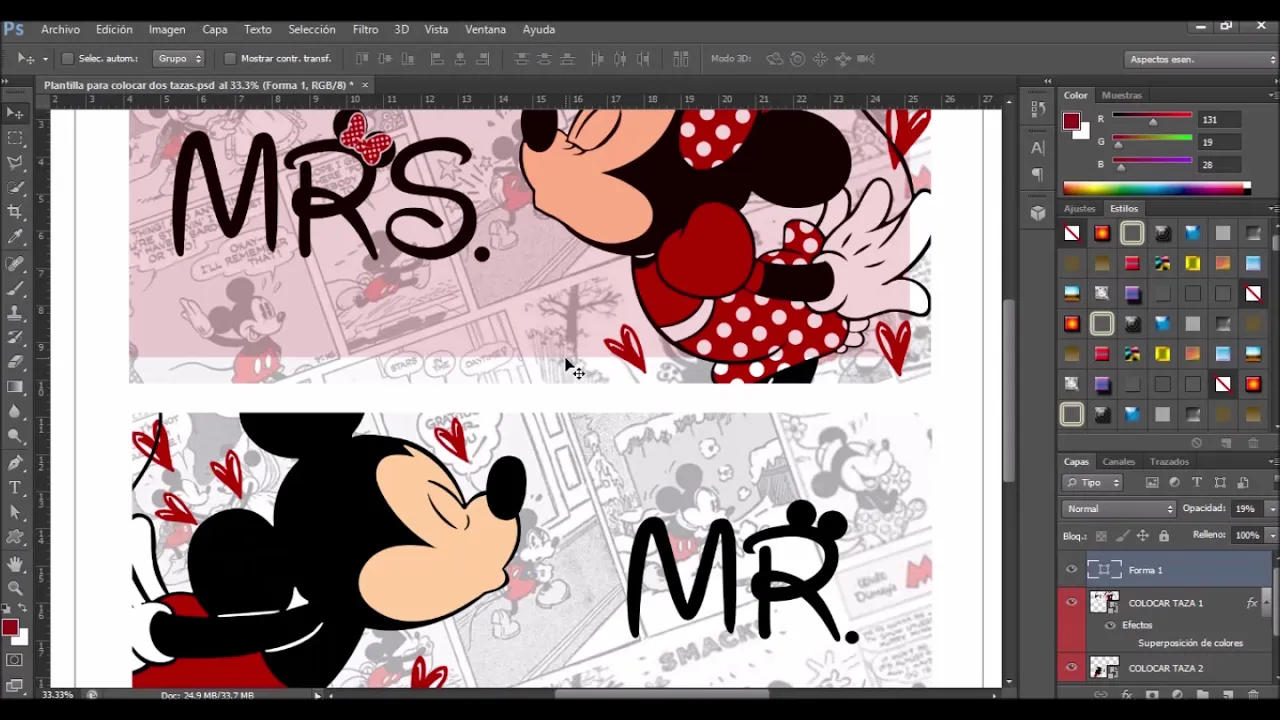Open the Normal blend mode dropdown

coord(1120,509)
